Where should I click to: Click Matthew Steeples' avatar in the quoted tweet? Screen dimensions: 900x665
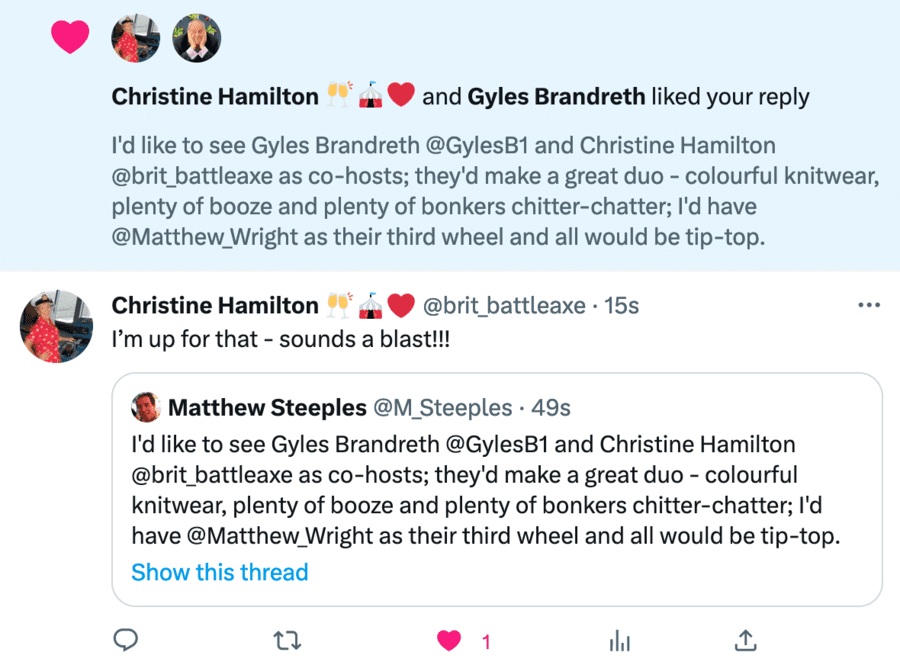146,408
